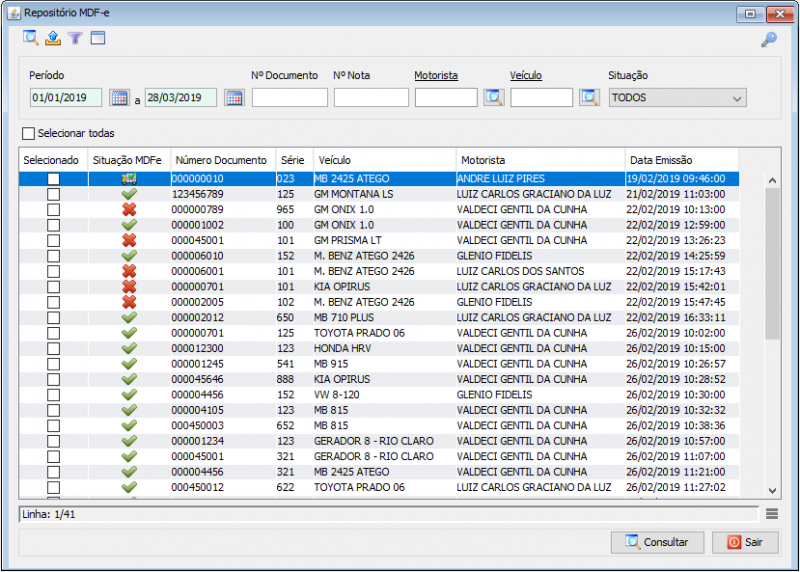Select checkbox for HONDA HRV row
The width and height of the screenshot is (800, 572).
53,348
